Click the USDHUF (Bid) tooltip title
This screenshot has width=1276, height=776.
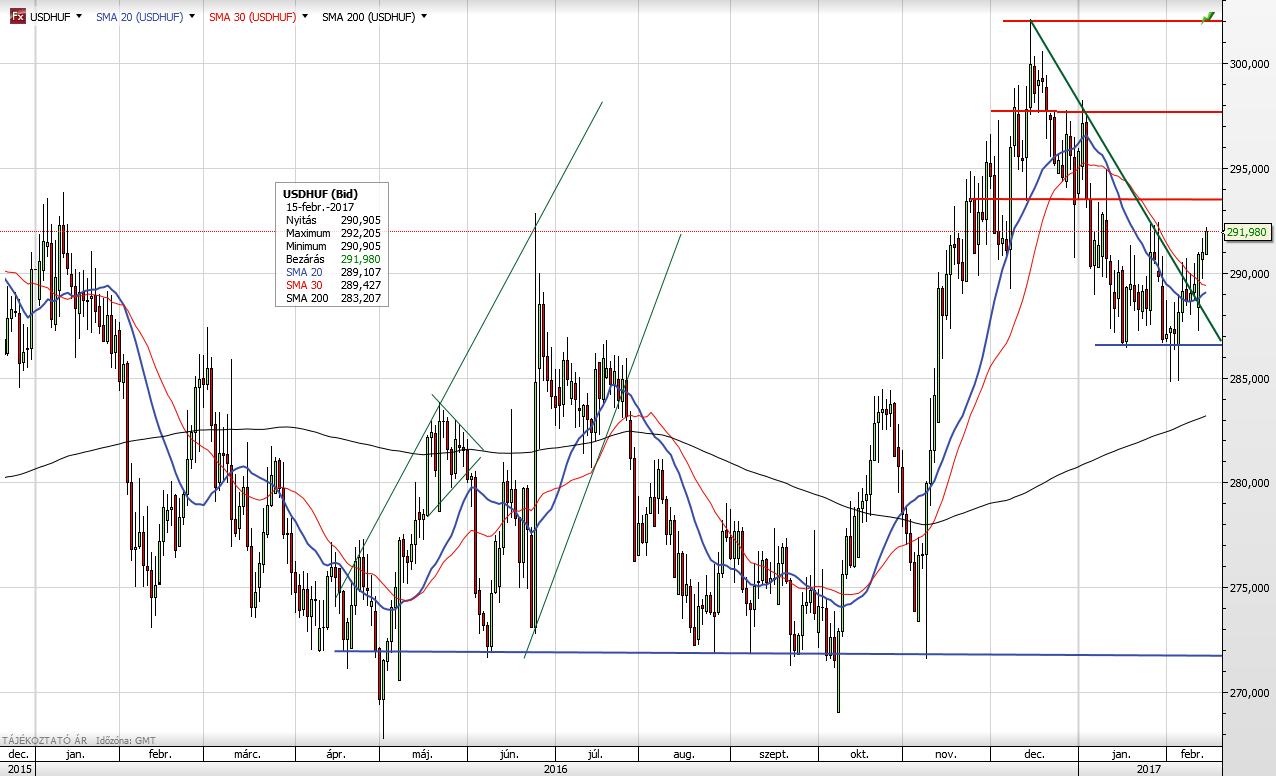coord(320,194)
